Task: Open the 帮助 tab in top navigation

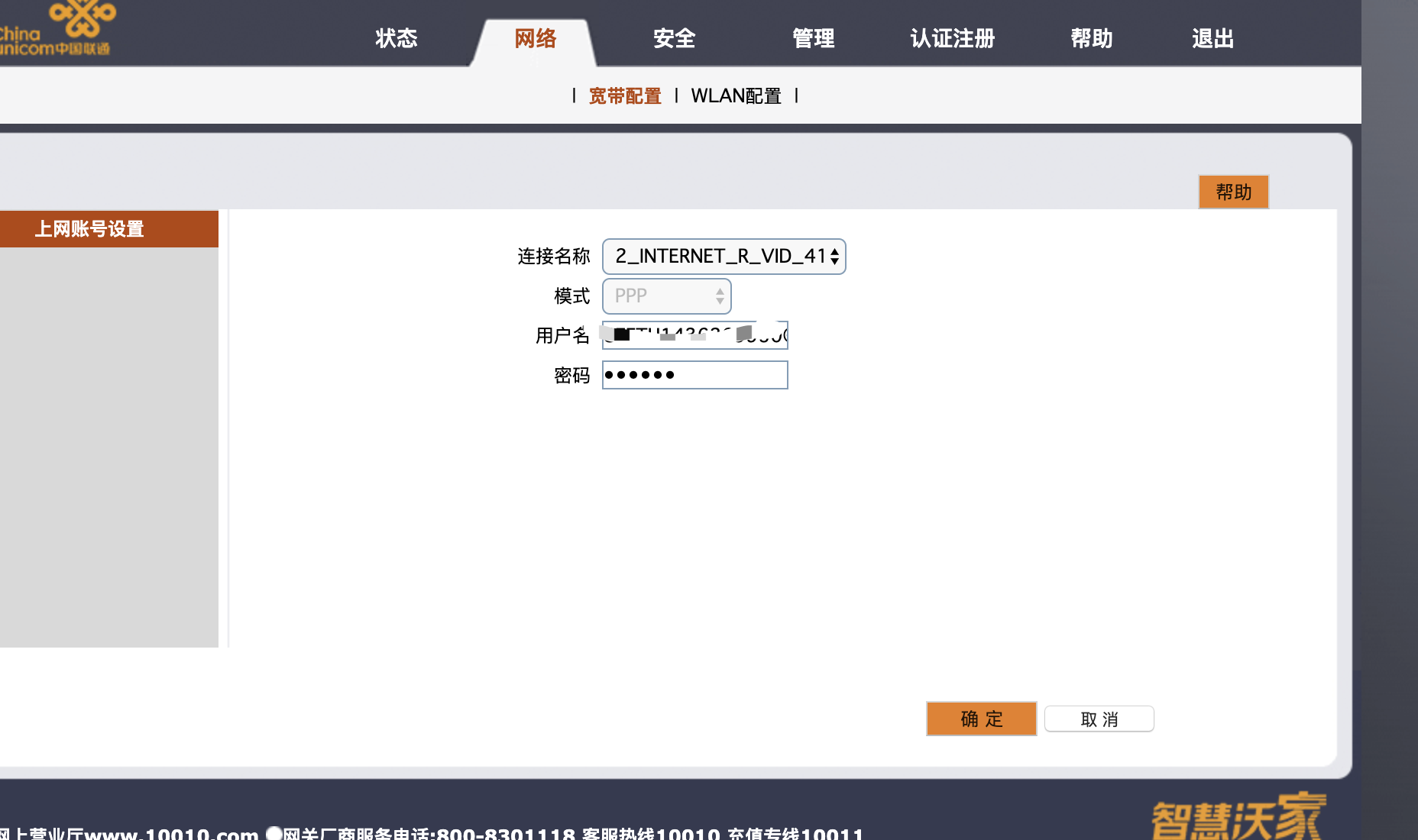Action: pos(1091,38)
